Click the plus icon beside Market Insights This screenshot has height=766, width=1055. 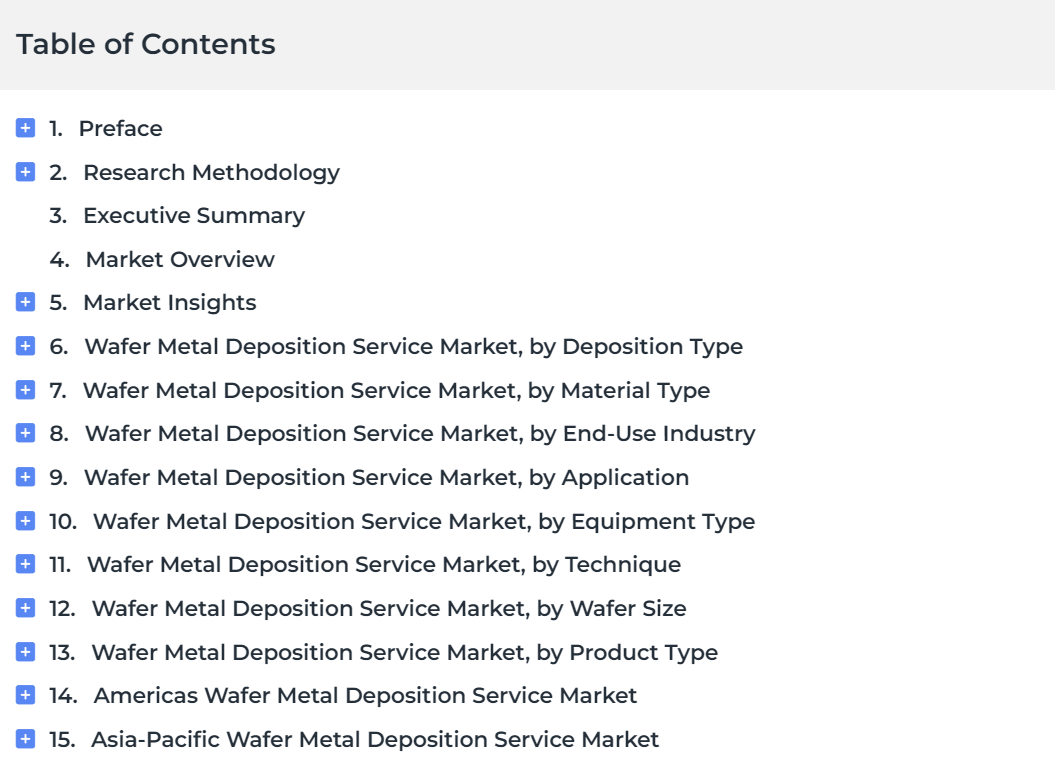[26, 302]
